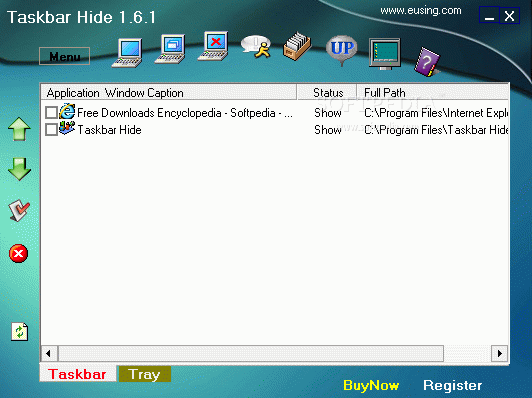The width and height of the screenshot is (532, 398).
Task: Switch to the Tray tab
Action: tap(145, 374)
